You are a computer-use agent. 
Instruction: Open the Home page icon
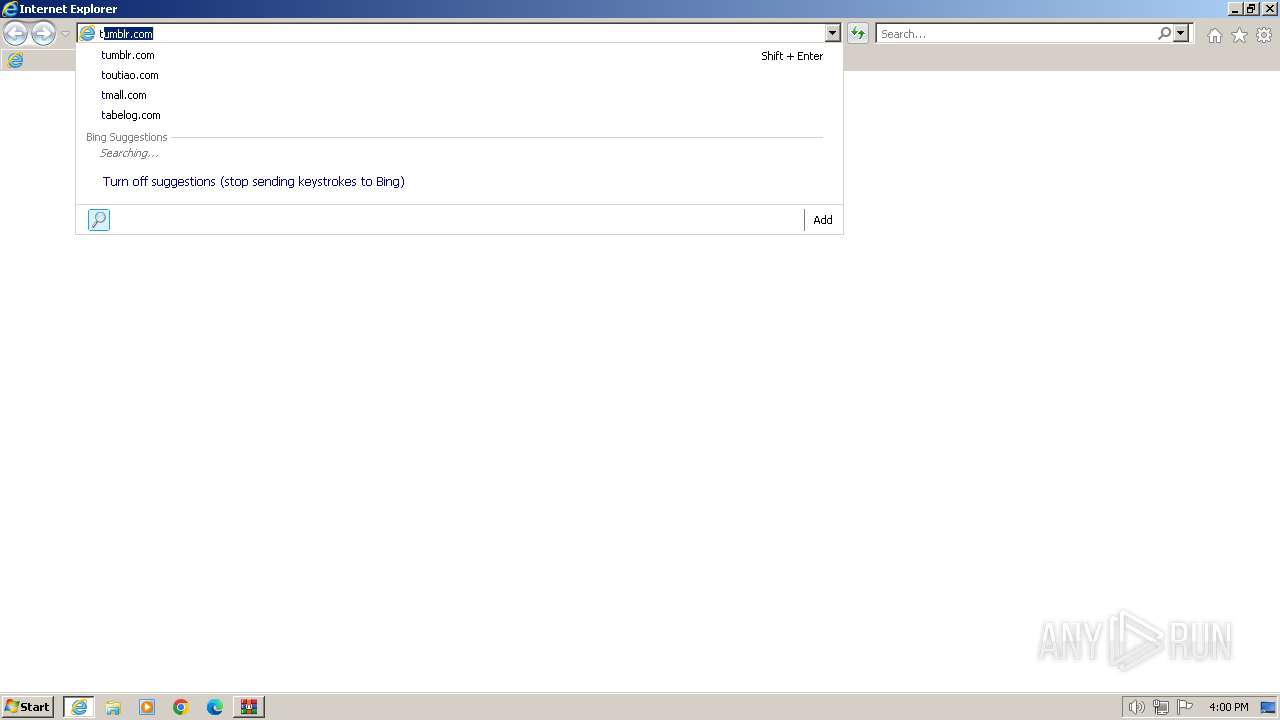click(x=1214, y=35)
